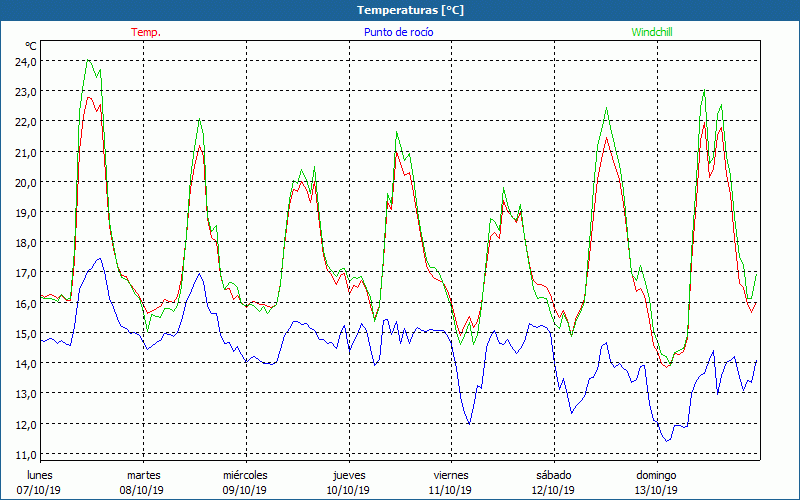Click the '°C' axis unit label
The height and width of the screenshot is (500, 800).
click(x=31, y=46)
